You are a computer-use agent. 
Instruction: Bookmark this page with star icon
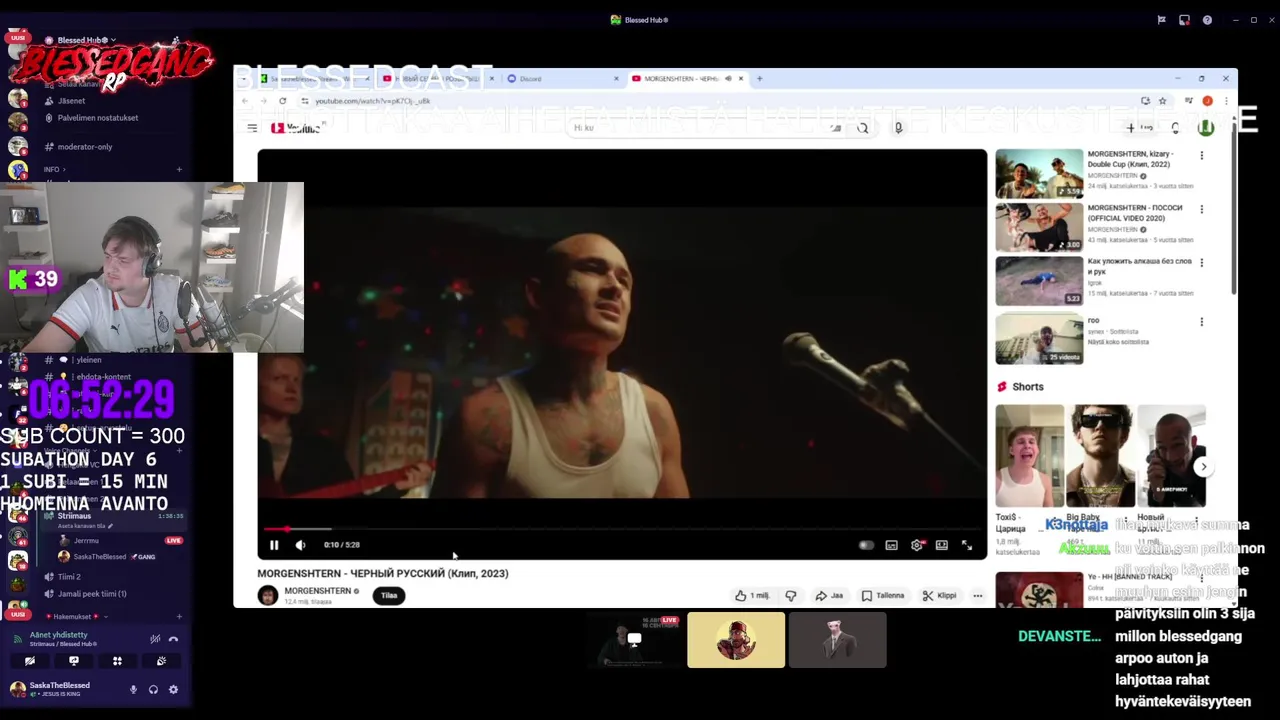(x=1162, y=101)
